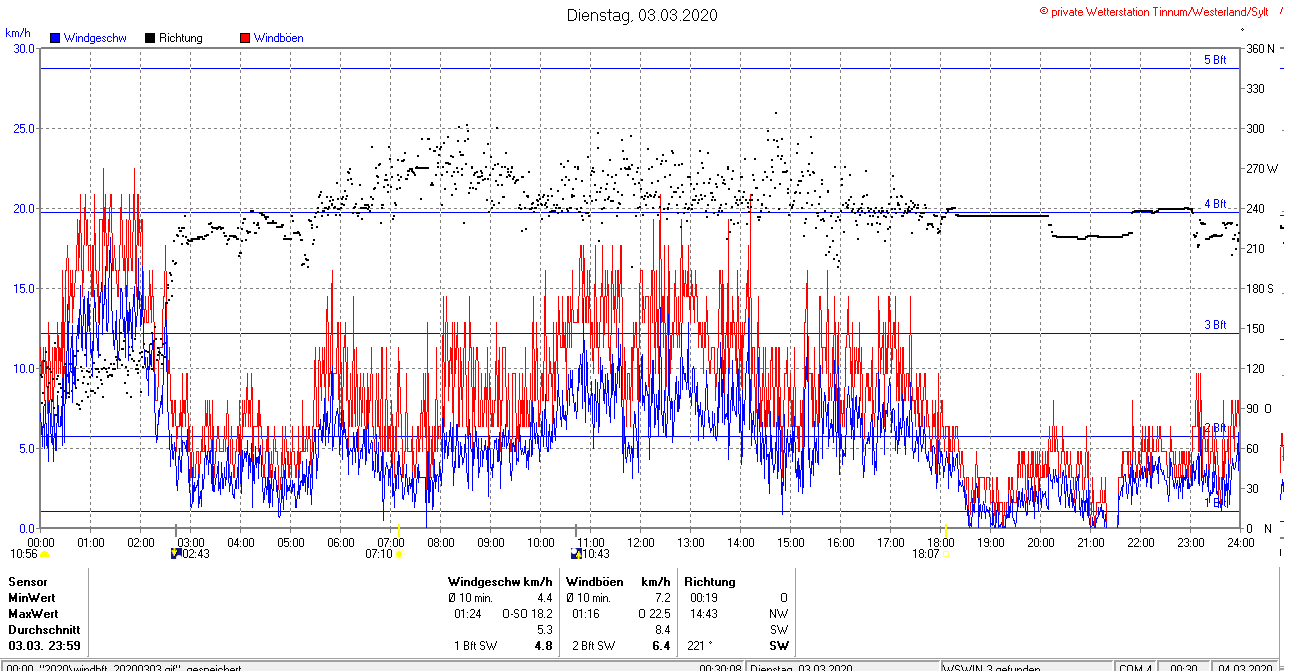The width and height of the screenshot is (1310, 671).
Task: Click the MinWert row header
Action: pos(31,597)
